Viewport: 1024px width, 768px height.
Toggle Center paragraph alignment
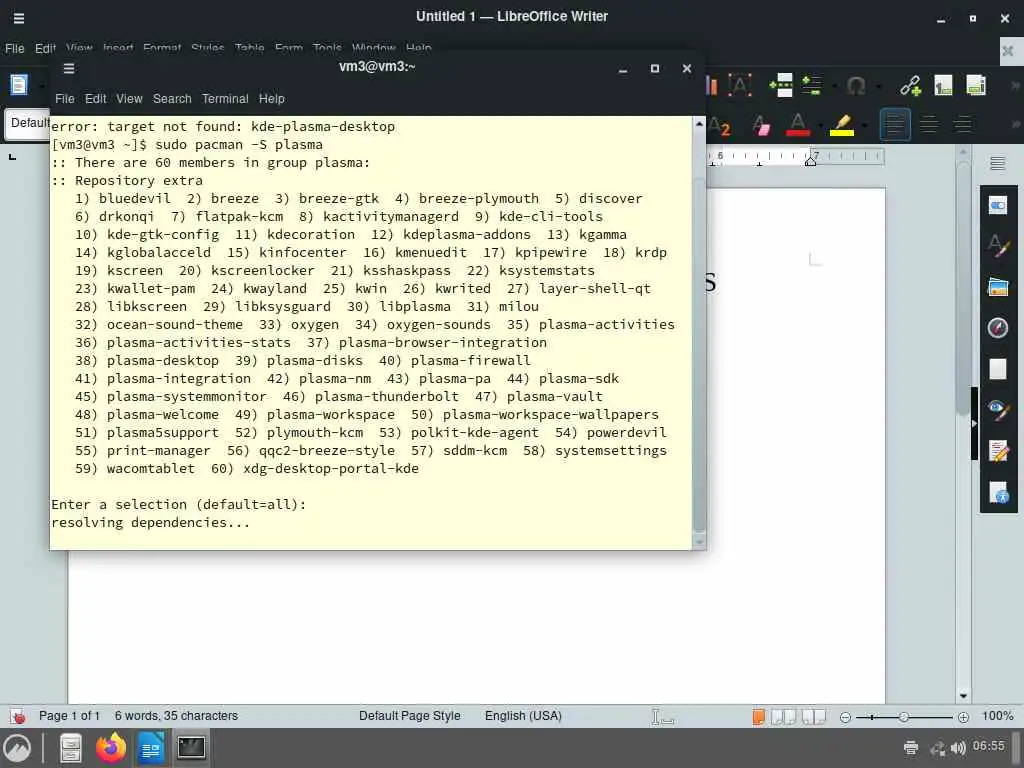point(929,124)
